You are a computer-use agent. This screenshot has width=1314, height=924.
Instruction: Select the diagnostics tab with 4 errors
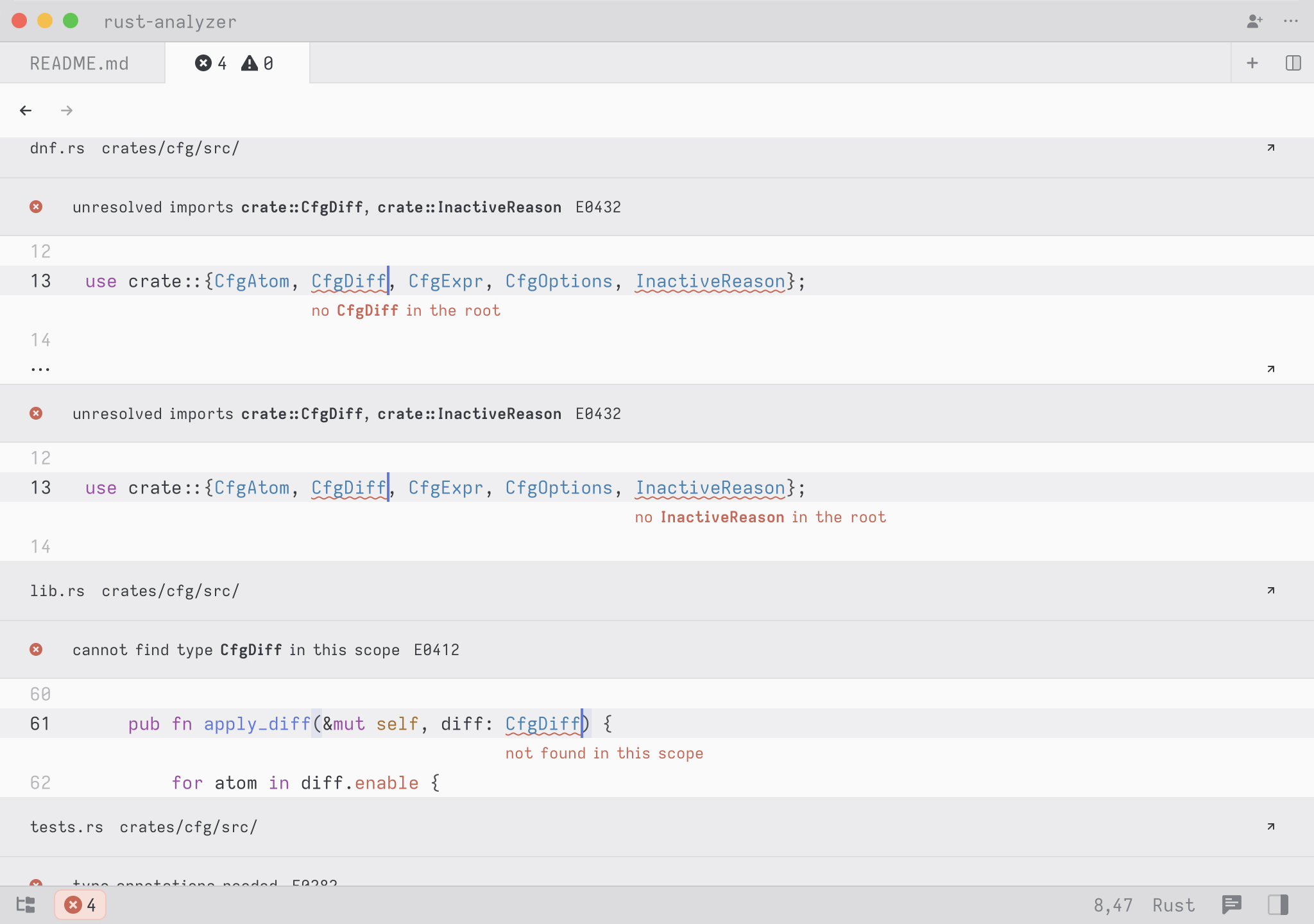(x=235, y=64)
